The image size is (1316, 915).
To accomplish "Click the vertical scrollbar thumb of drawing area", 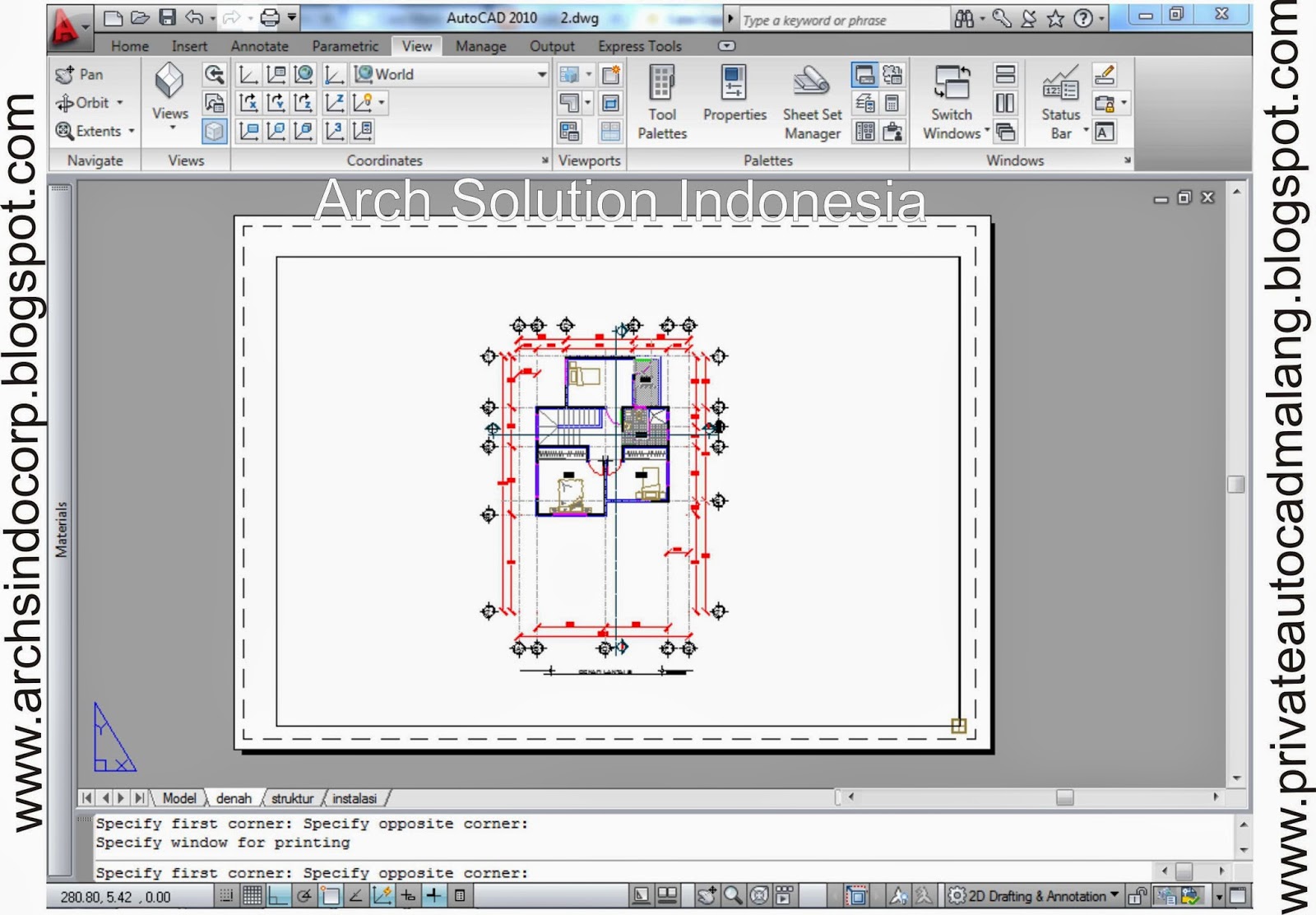I will tap(1235, 484).
